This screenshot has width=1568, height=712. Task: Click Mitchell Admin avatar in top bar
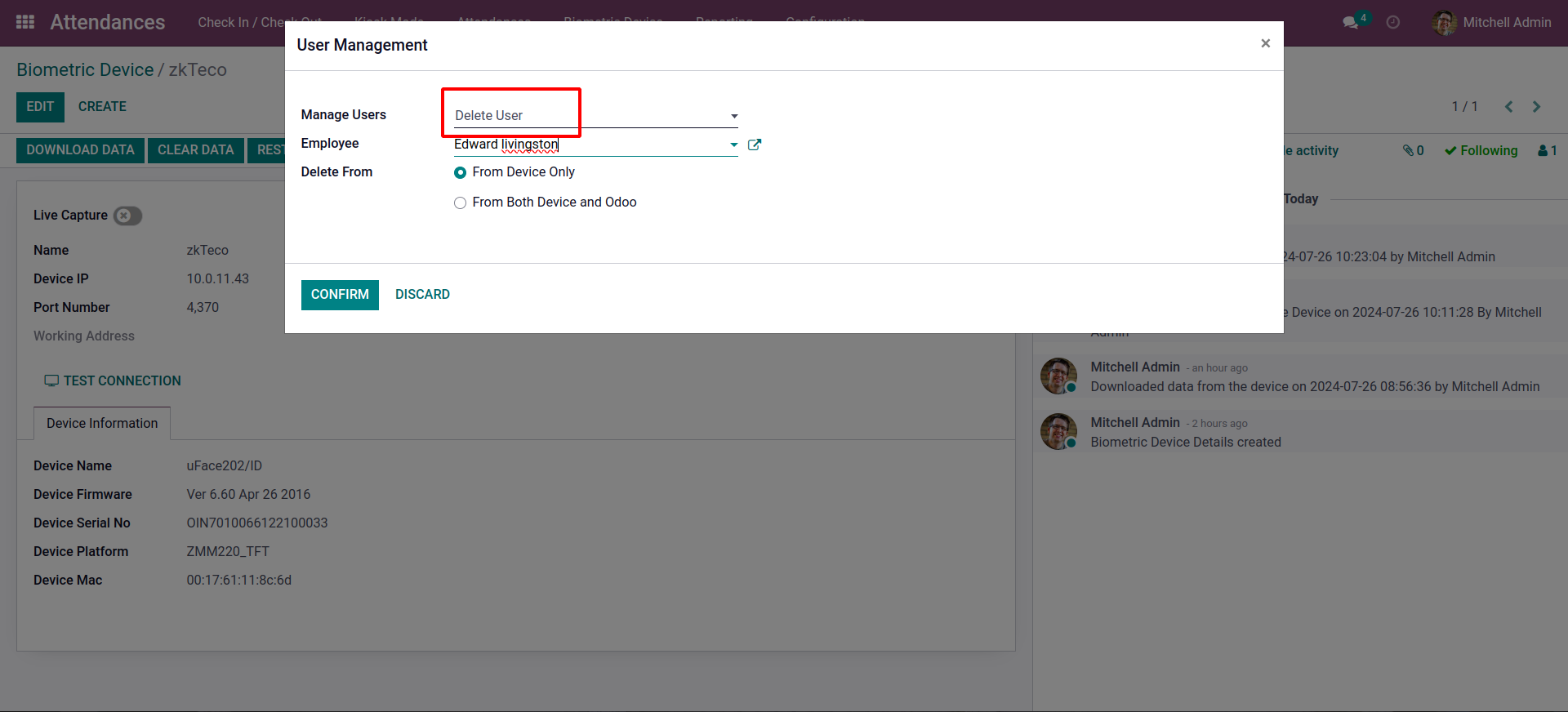1444,22
